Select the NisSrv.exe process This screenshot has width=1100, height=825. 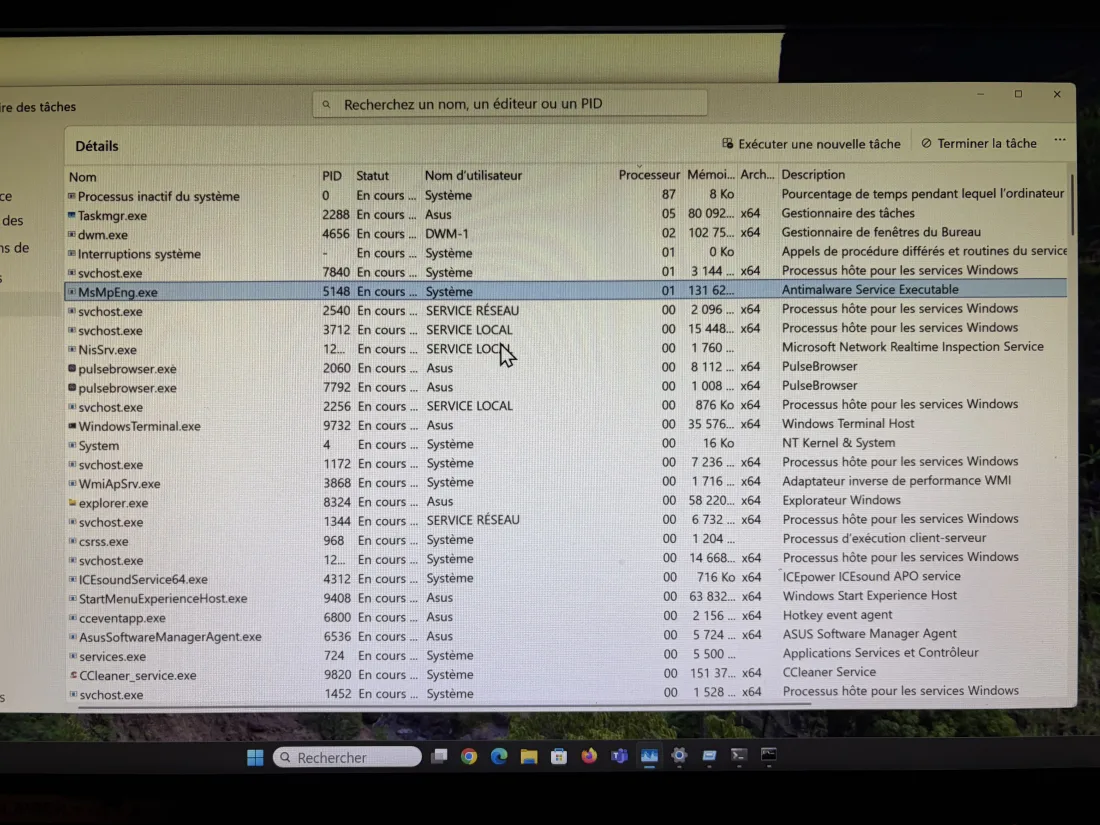[x=565, y=349]
